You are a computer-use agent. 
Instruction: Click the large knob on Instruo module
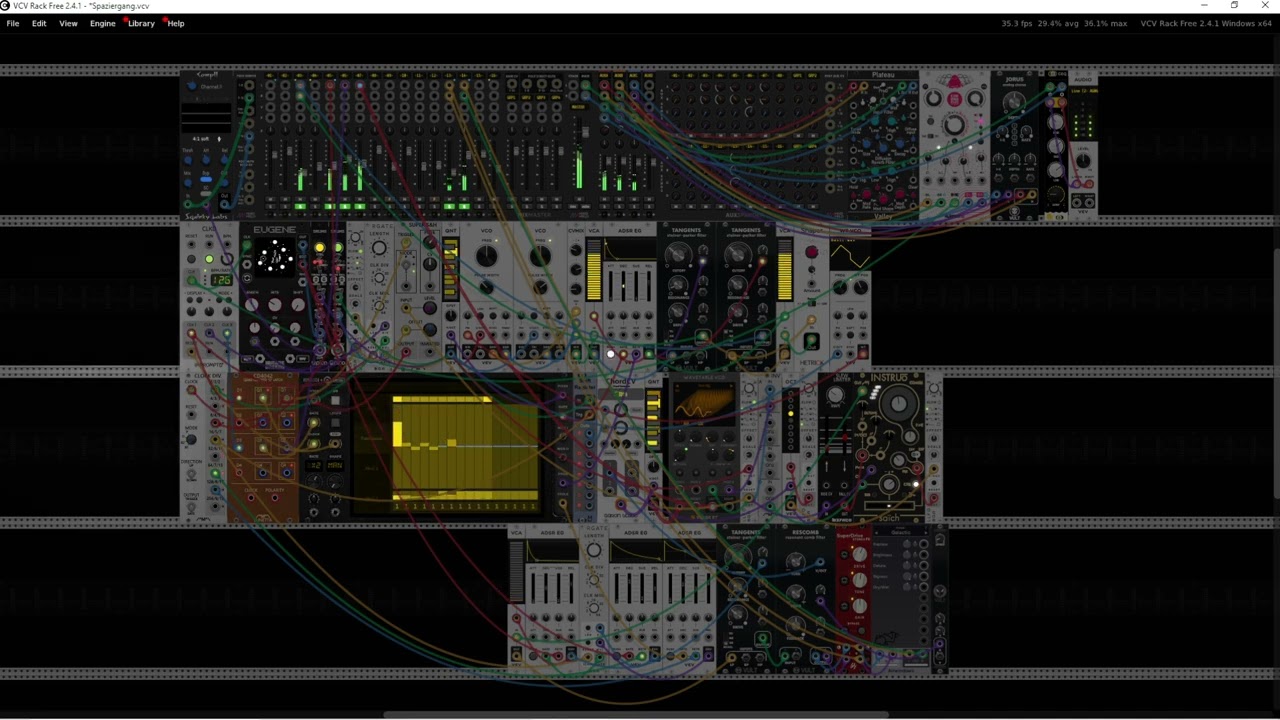[898, 405]
